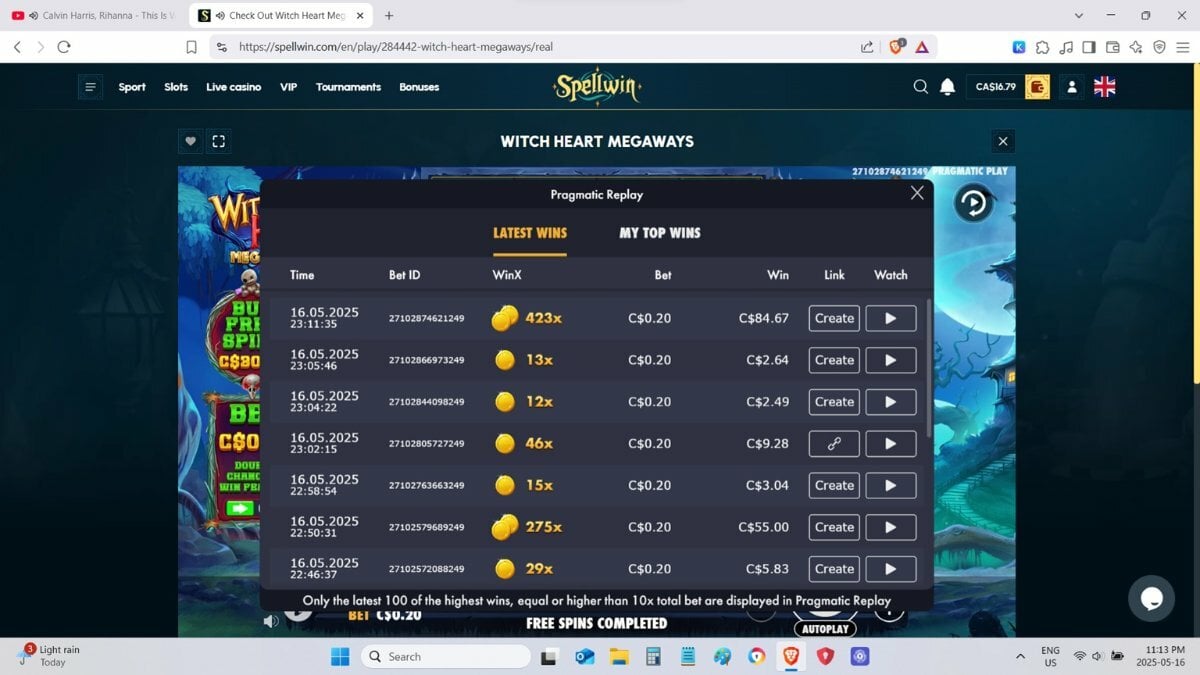
Task: Create link for the C$5.83 win
Action: coord(834,569)
